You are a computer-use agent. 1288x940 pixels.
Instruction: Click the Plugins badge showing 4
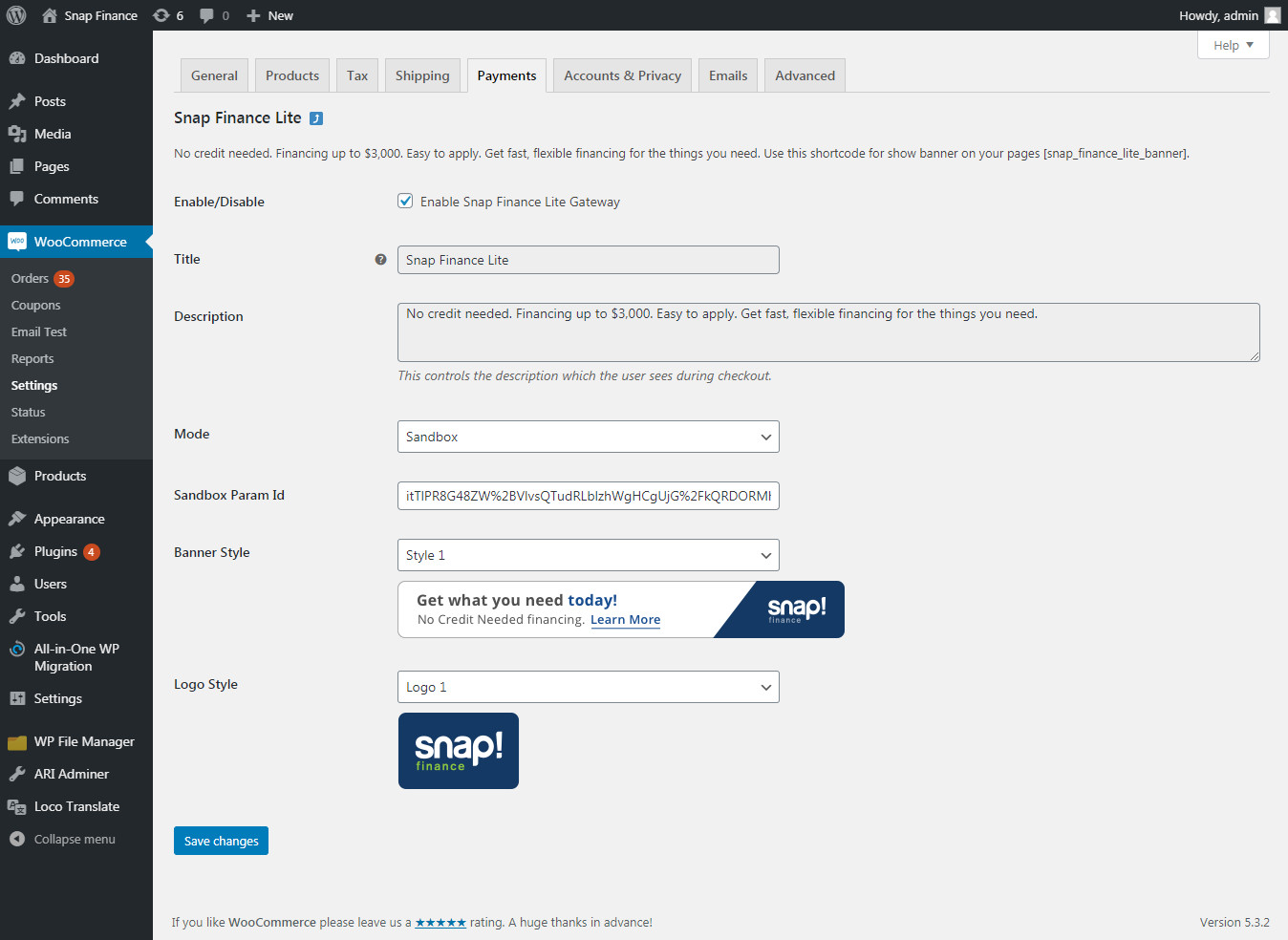(92, 552)
